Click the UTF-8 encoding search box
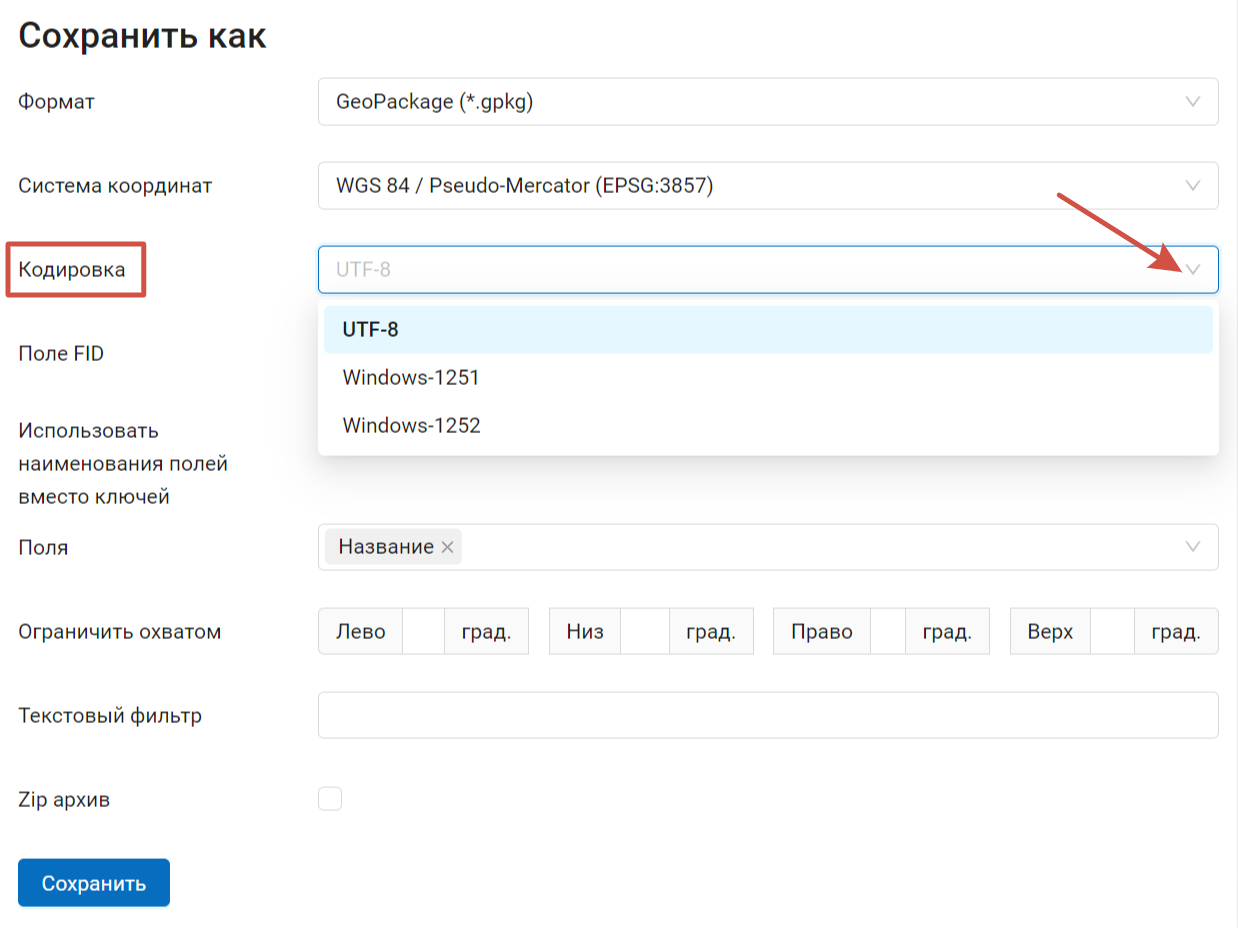Screen dimensions: 1238x928 tap(768, 270)
